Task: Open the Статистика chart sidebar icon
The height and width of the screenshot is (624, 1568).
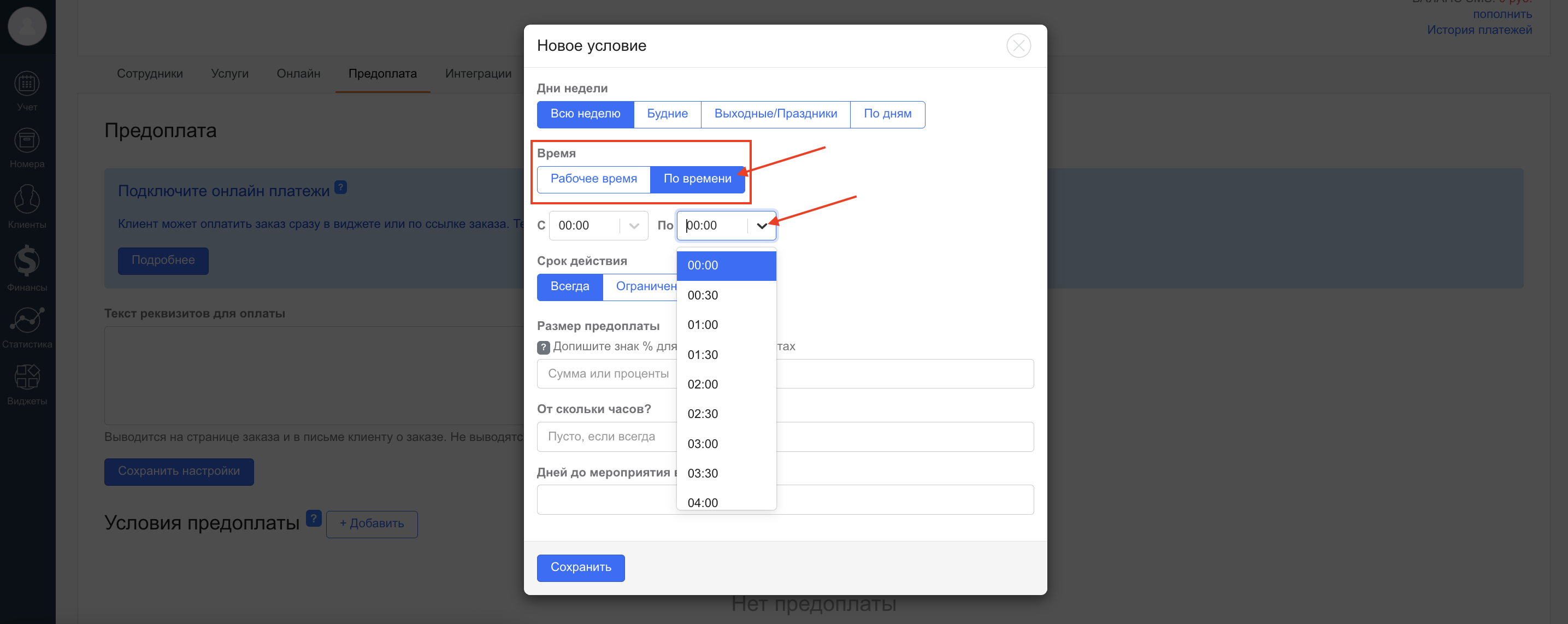Action: [27, 320]
